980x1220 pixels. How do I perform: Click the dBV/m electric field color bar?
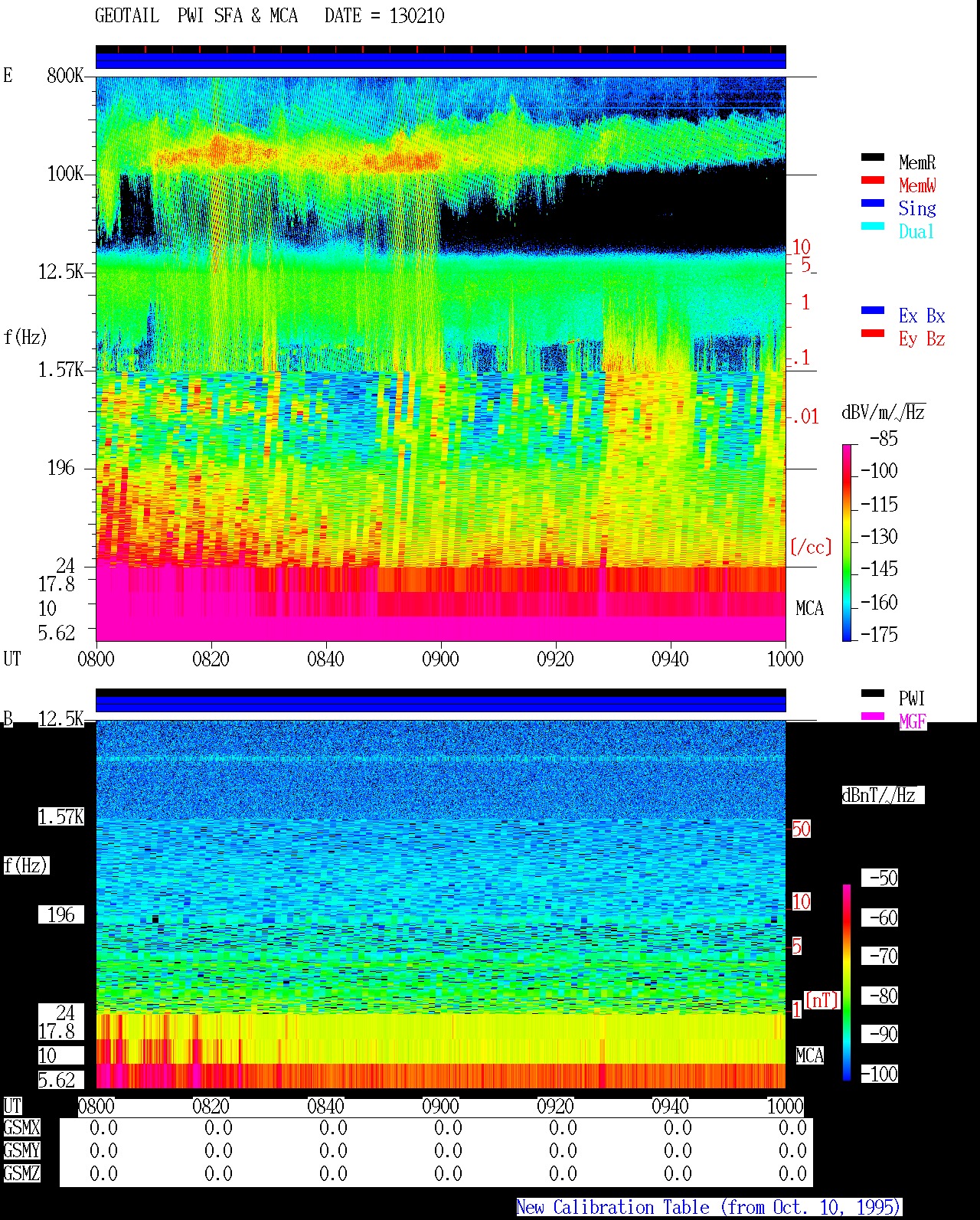[x=846, y=542]
